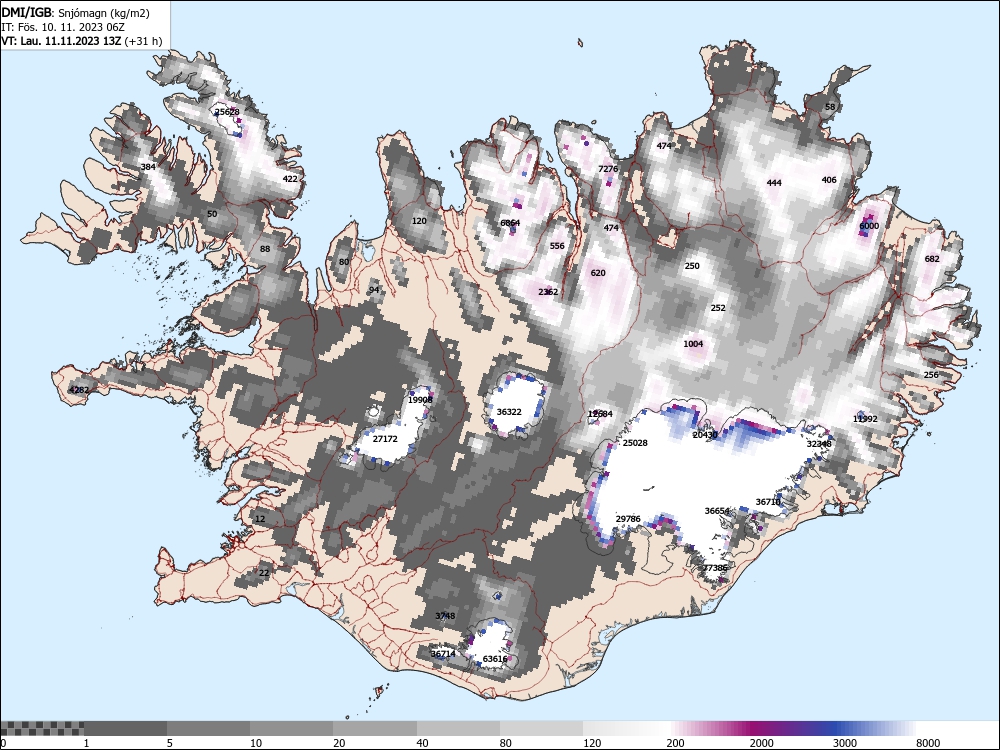This screenshot has height=750, width=1000.
Task: Select the snow value 12584
Action: tap(600, 414)
